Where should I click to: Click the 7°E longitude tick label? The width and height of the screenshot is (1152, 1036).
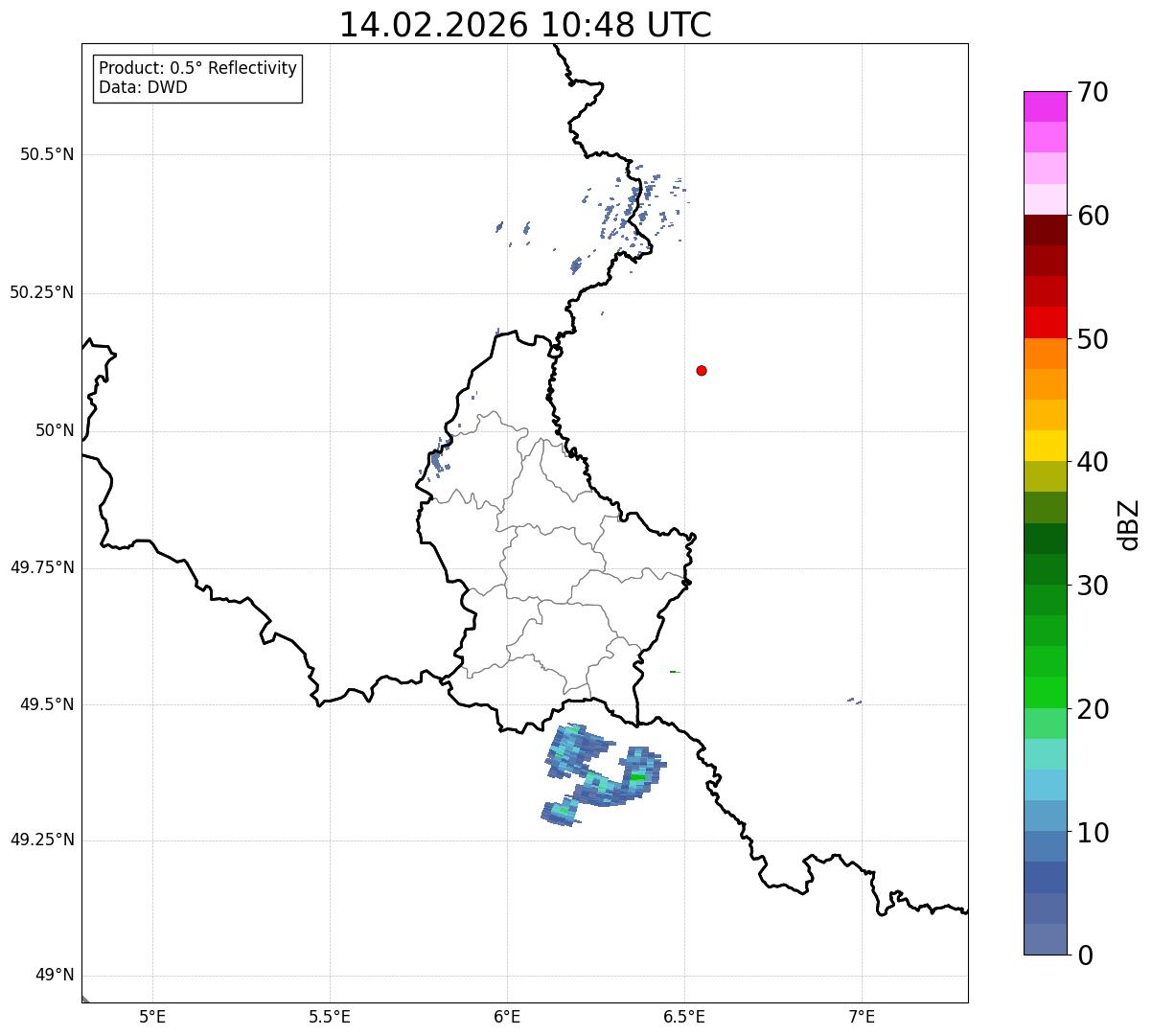coord(862,1016)
